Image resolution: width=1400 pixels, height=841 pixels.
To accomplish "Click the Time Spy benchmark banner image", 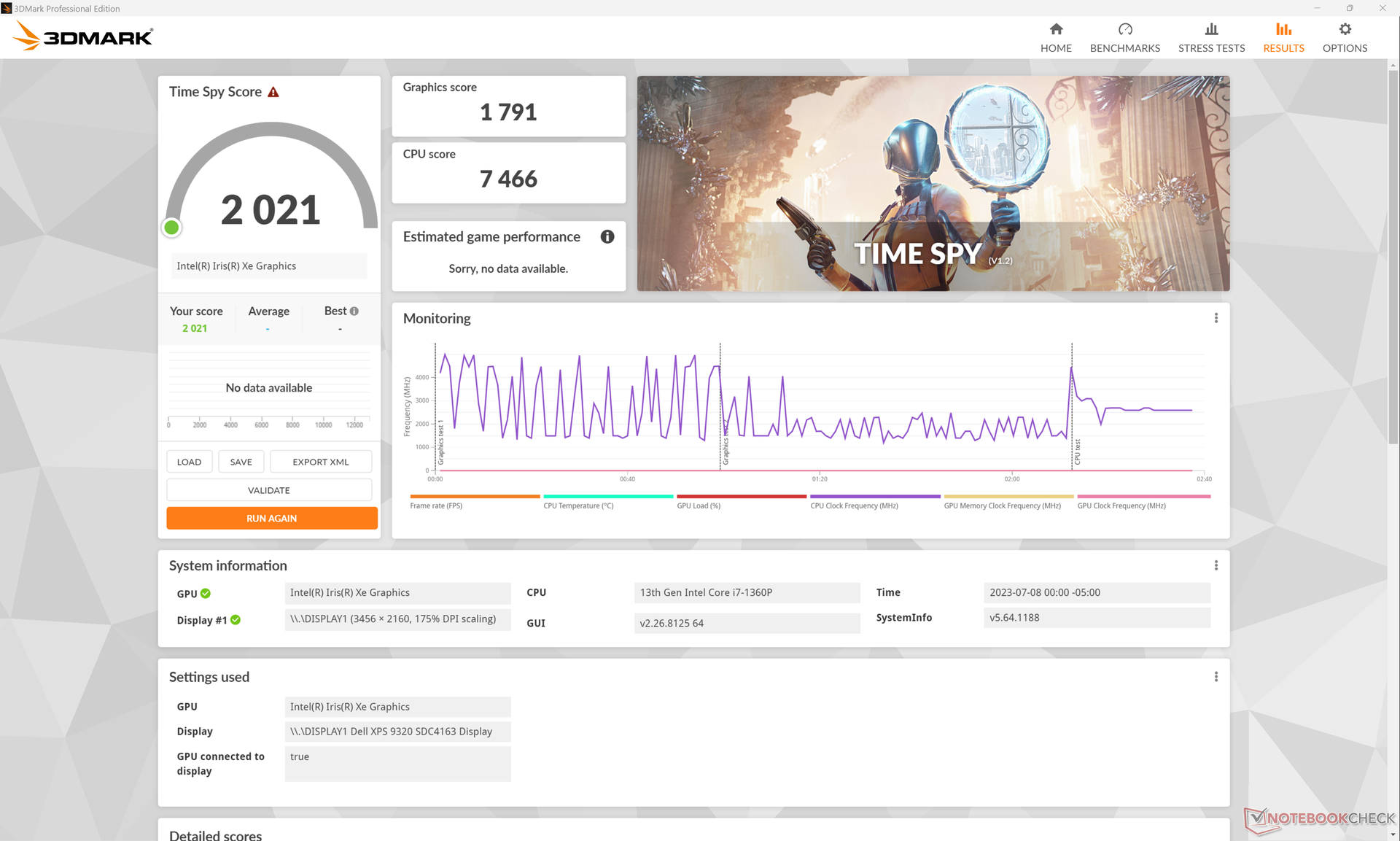I will [933, 183].
